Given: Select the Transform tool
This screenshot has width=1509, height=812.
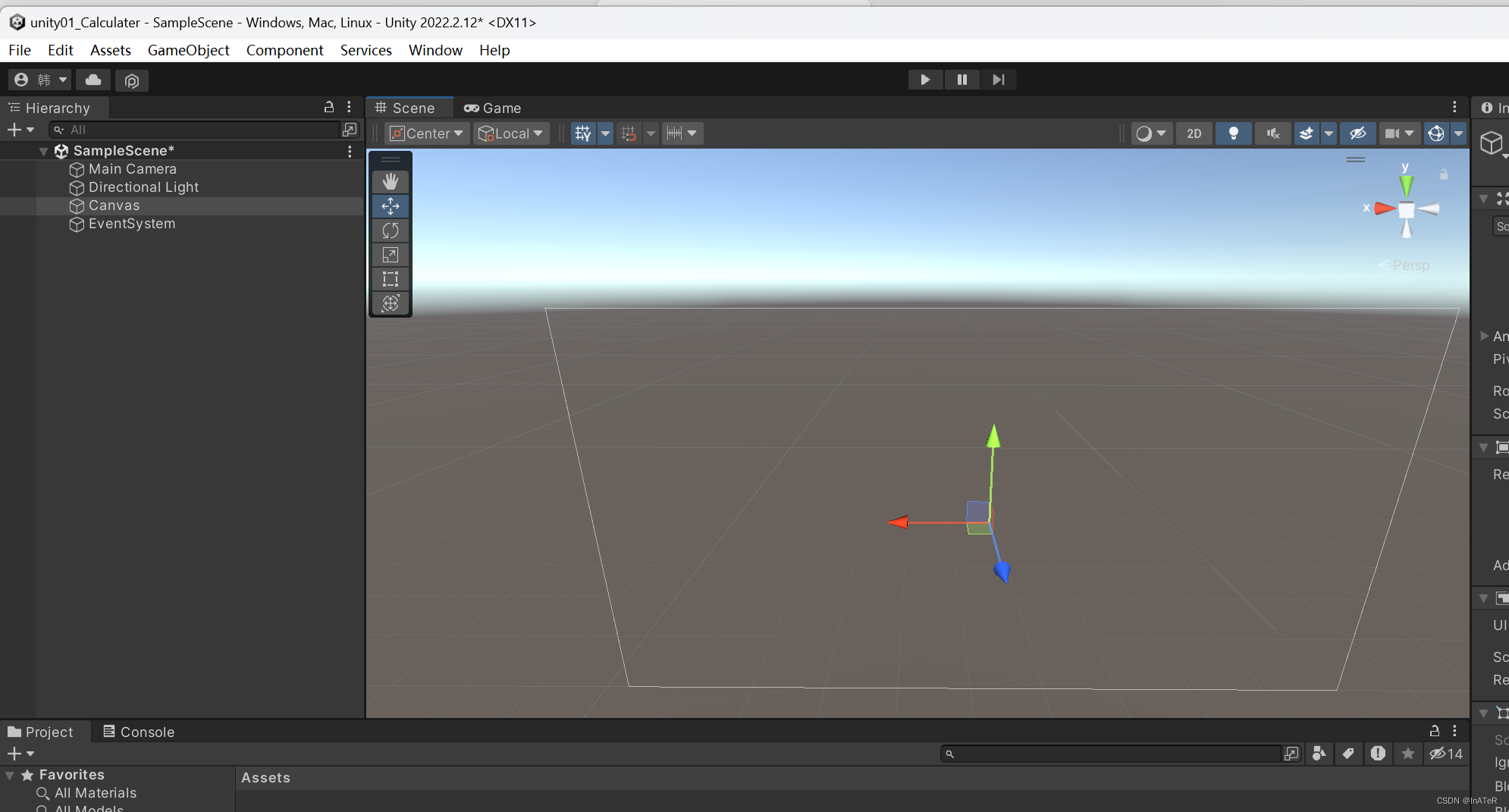Looking at the screenshot, I should click(x=391, y=303).
